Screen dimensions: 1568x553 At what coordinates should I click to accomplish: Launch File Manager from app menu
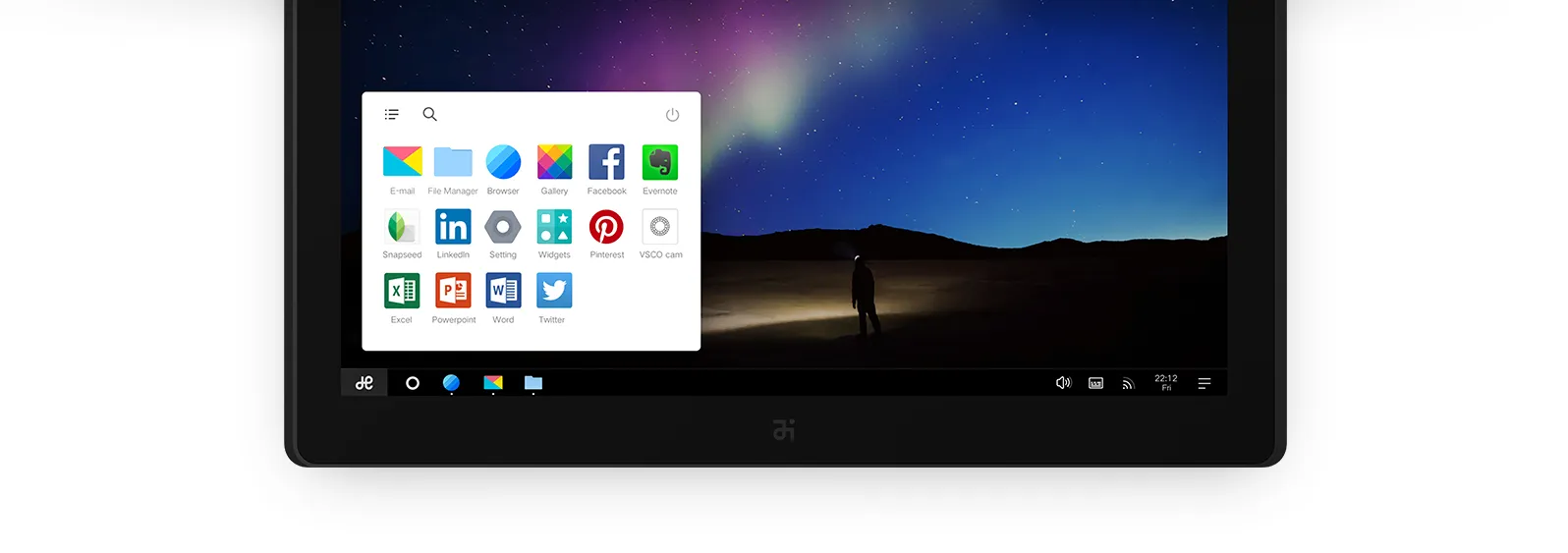[x=453, y=162]
